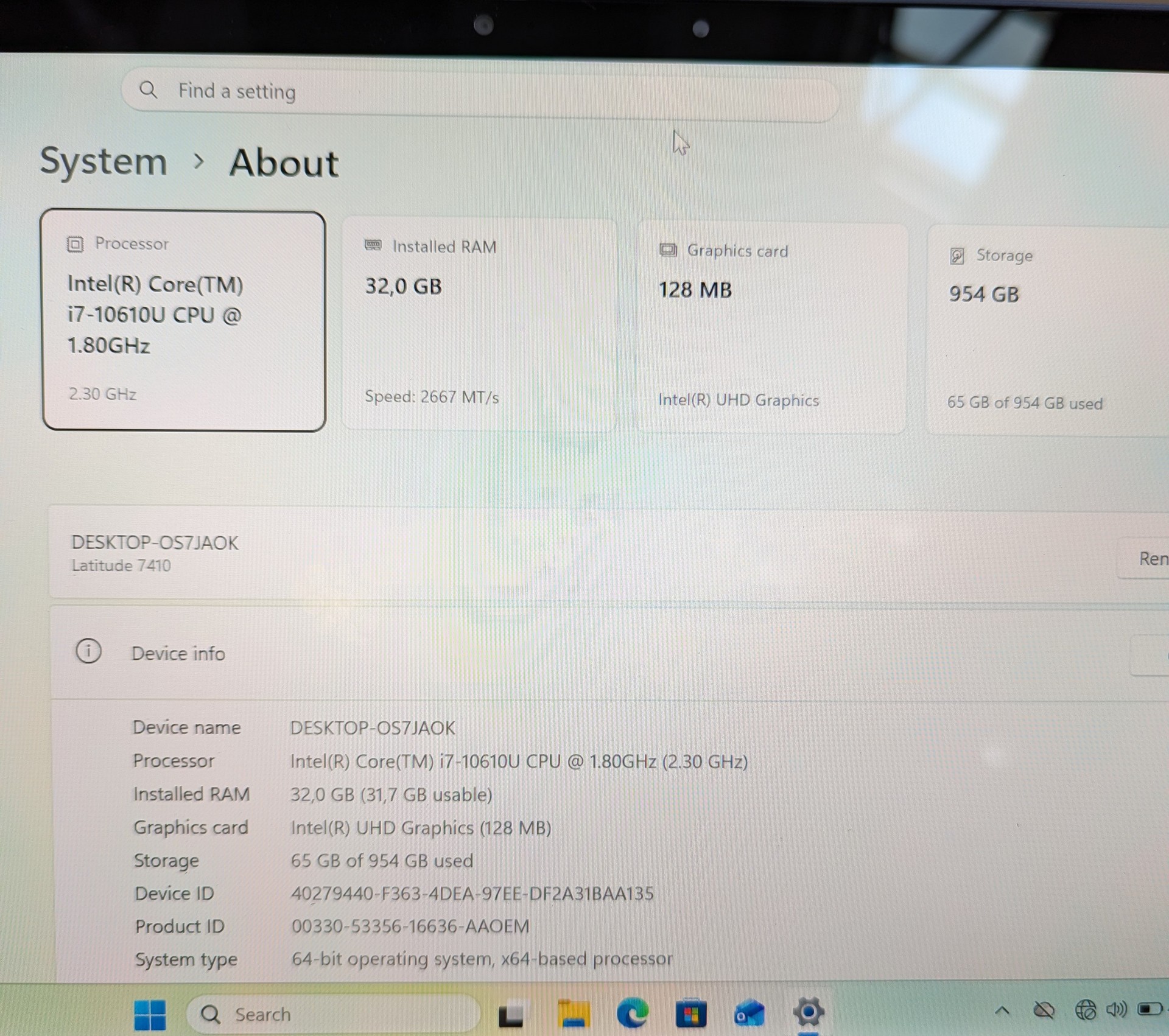Launch Microsoft Edge from the taskbar
Image resolution: width=1169 pixels, height=1036 pixels.
[x=632, y=1013]
